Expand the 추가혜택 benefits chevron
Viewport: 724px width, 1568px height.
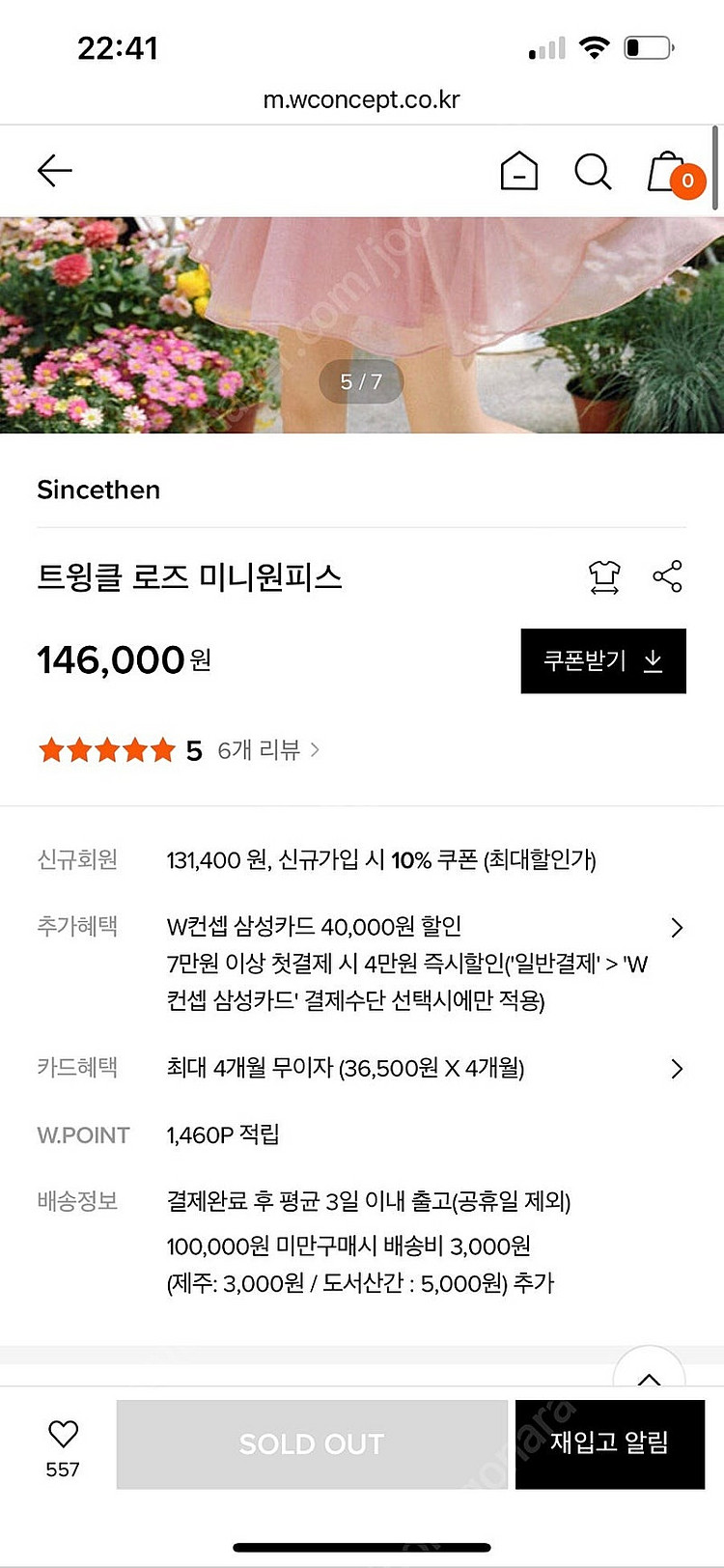click(x=677, y=928)
